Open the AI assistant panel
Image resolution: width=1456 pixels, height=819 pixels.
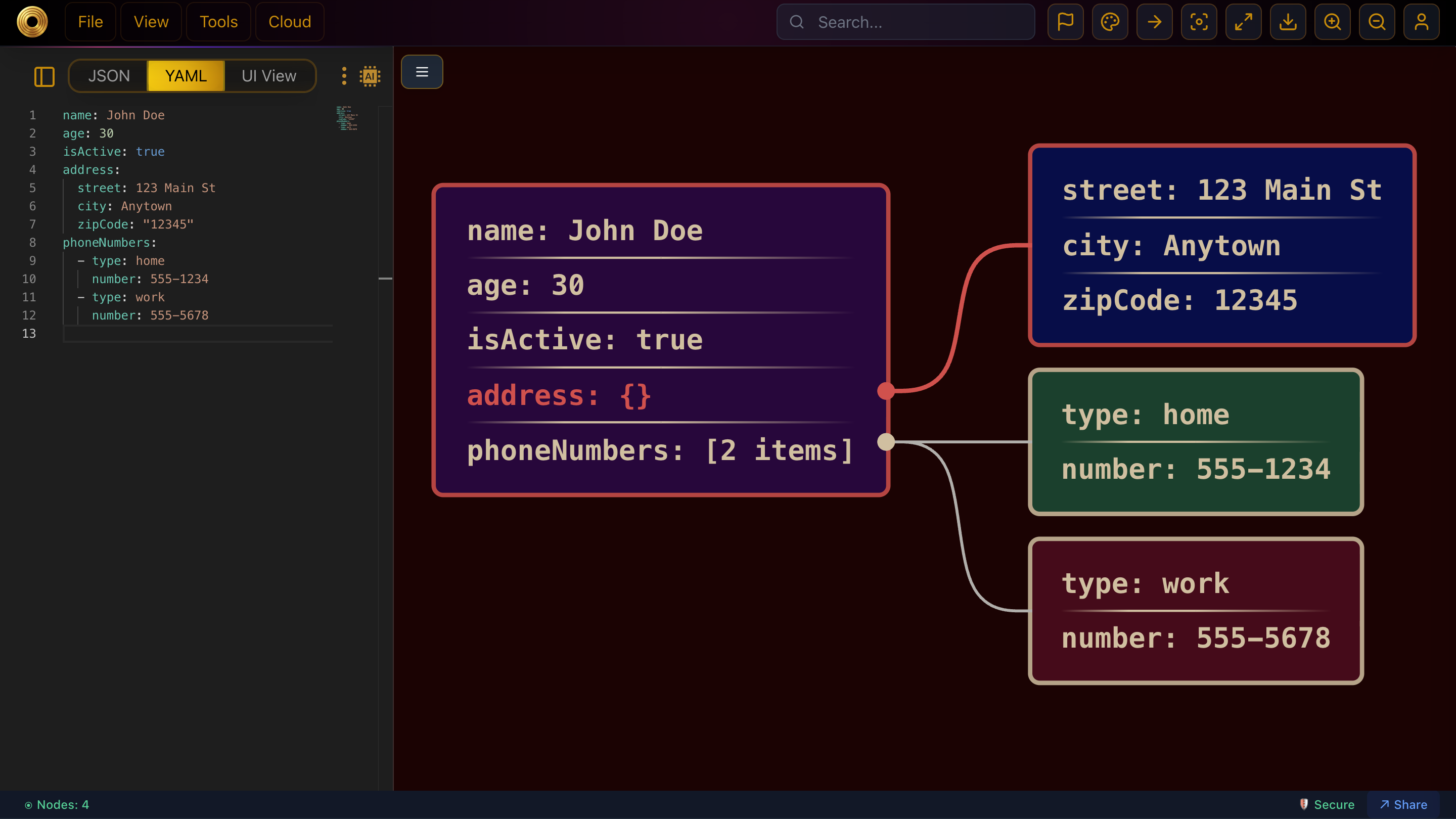tap(370, 76)
